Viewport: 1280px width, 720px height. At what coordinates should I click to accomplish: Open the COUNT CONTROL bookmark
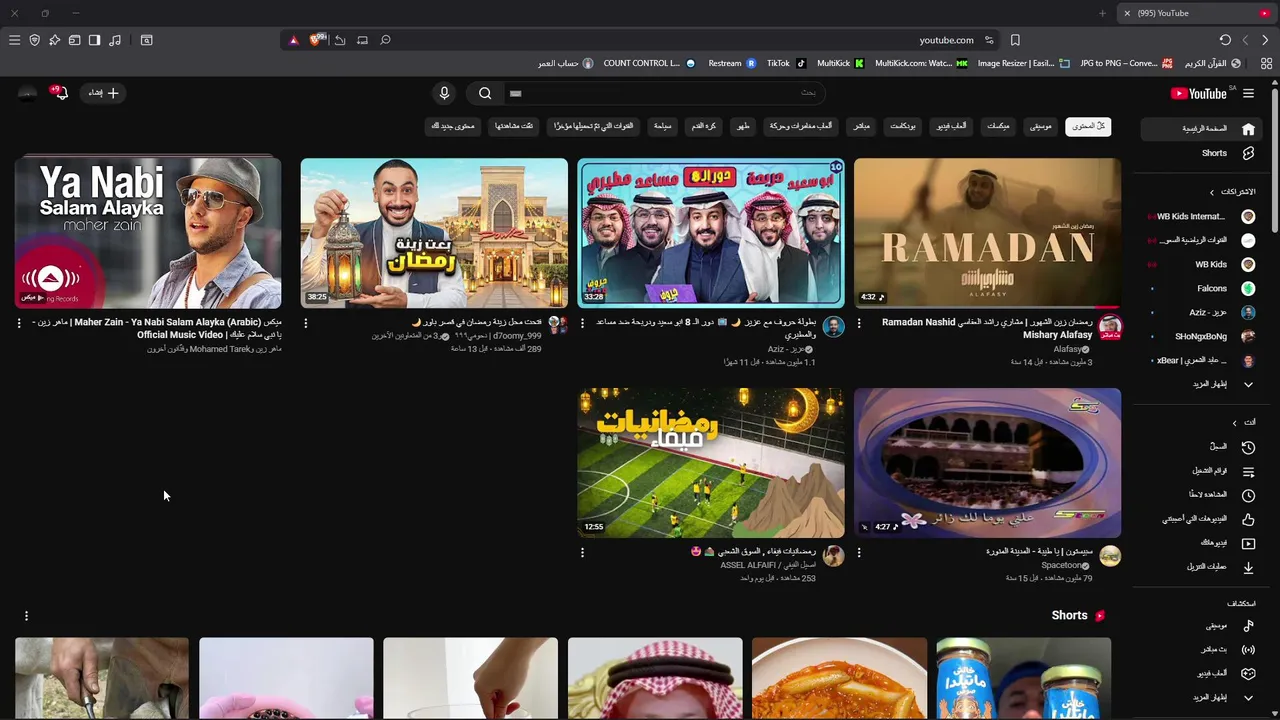tap(649, 63)
